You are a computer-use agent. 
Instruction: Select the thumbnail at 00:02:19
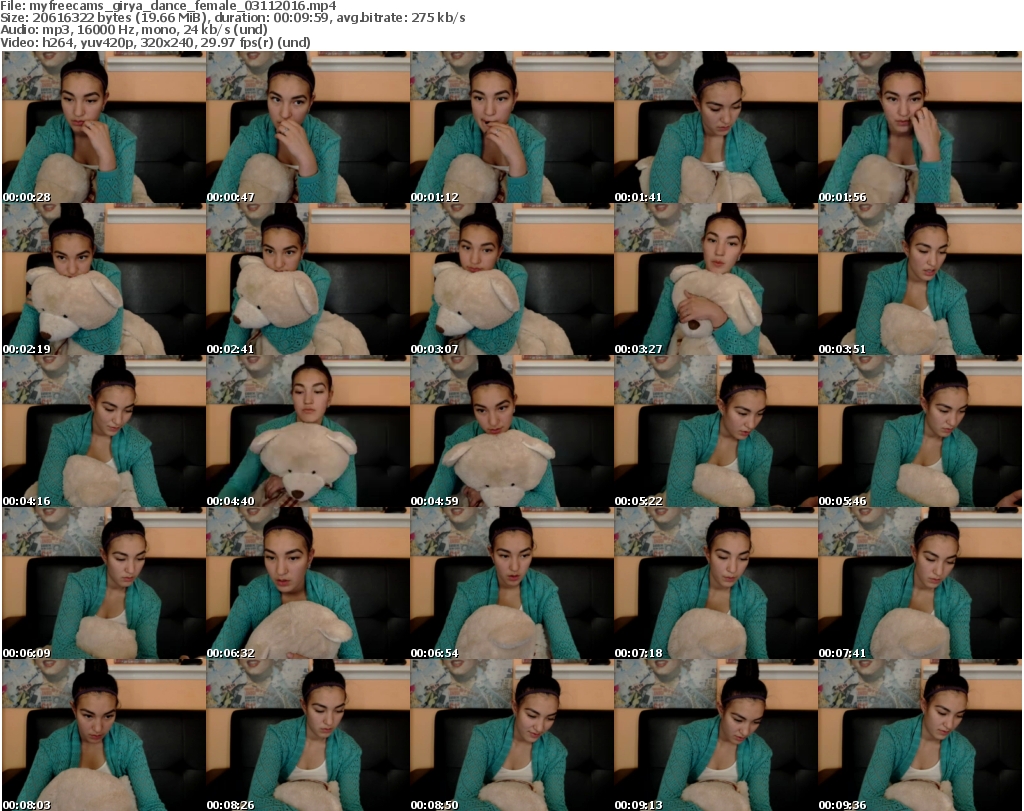[x=104, y=279]
